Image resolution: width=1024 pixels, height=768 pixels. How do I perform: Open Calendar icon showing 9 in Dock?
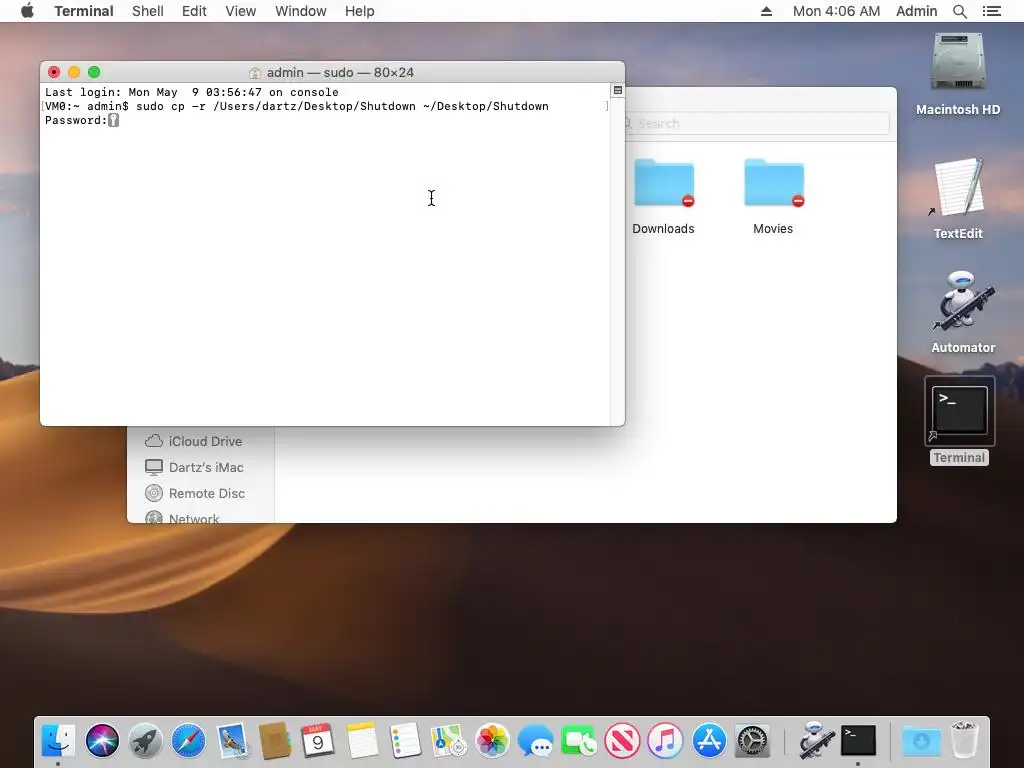pos(318,741)
